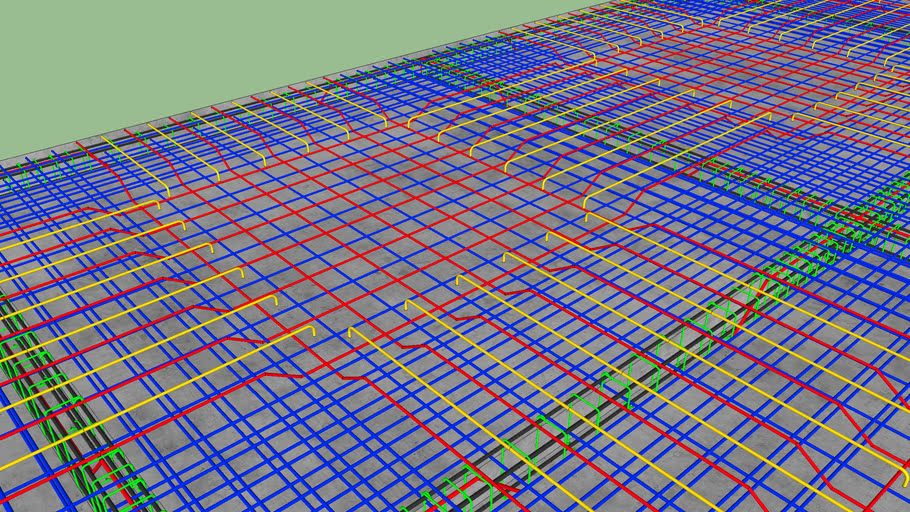The width and height of the screenshot is (910, 512).
Task: Click the red stirrups inside the right-side beam
Action: point(758,290)
